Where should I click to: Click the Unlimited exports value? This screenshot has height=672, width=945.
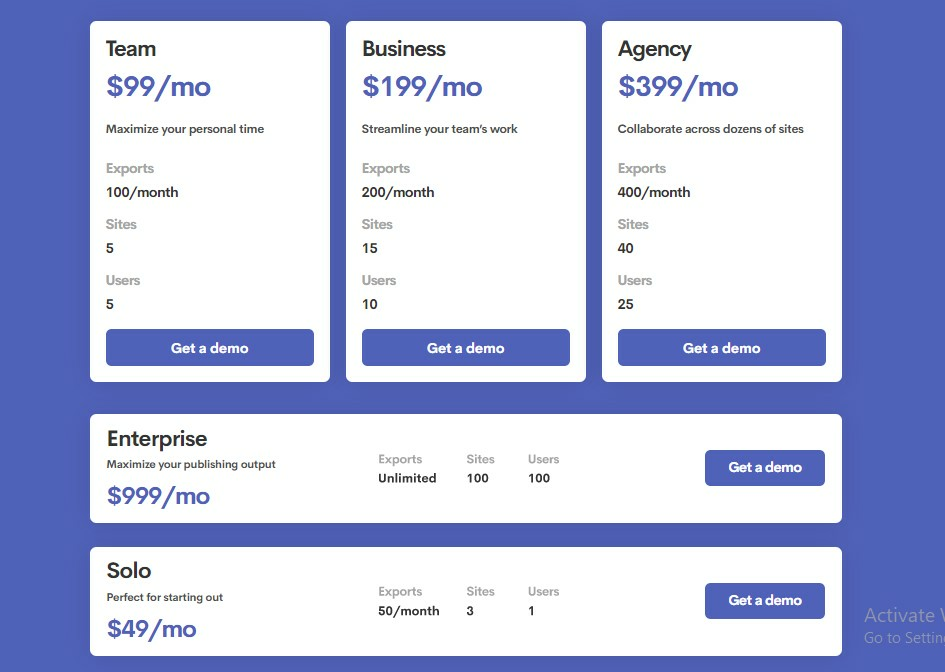point(407,478)
